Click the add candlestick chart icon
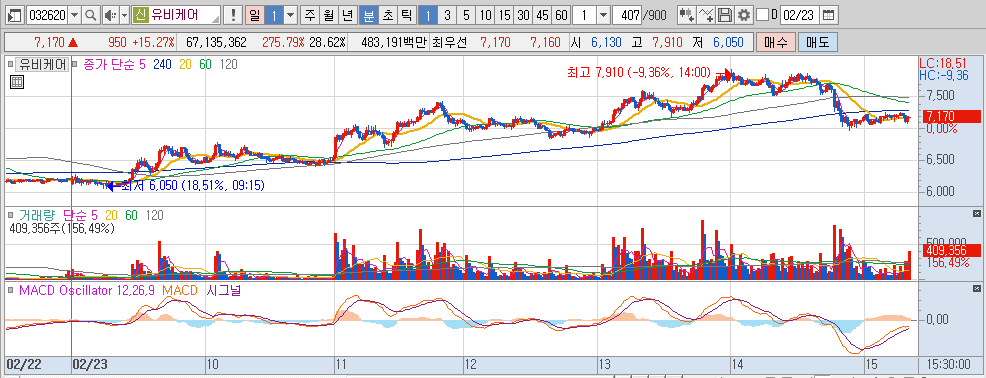 (687, 15)
